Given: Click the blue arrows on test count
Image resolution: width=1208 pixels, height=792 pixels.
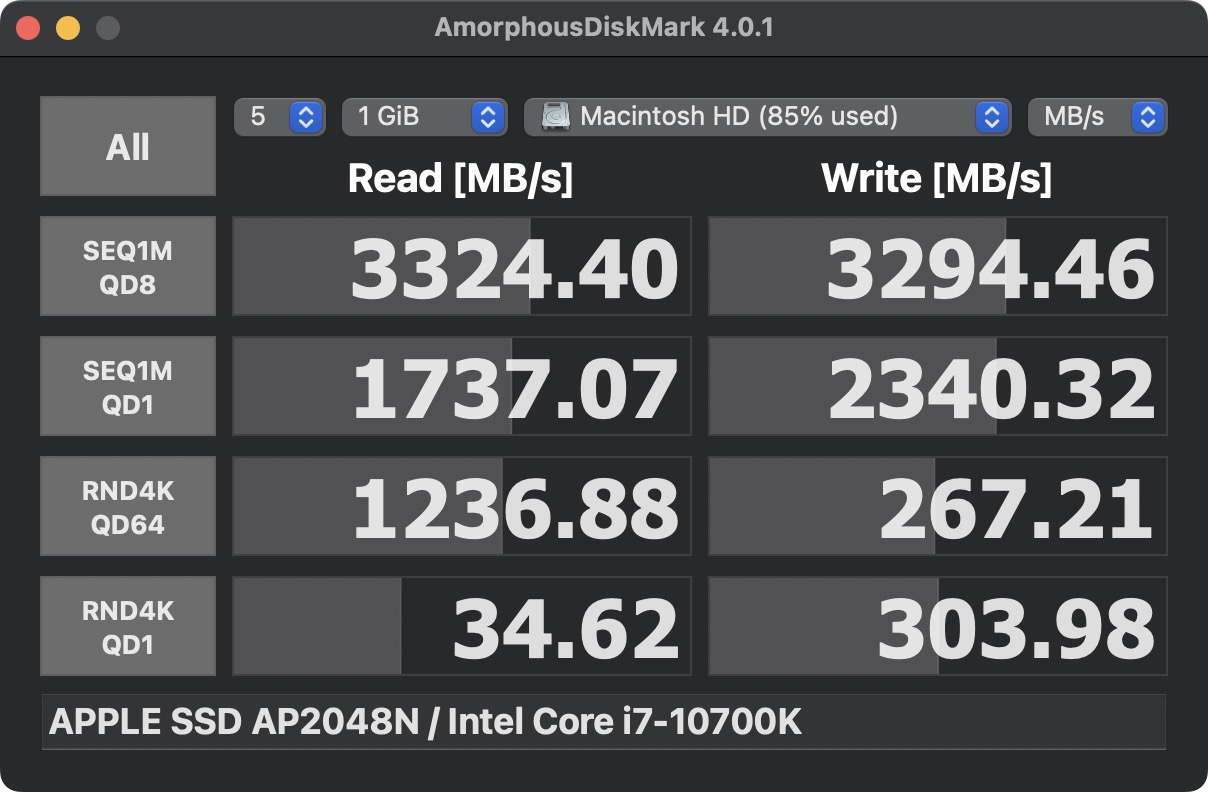Looking at the screenshot, I should [x=306, y=117].
